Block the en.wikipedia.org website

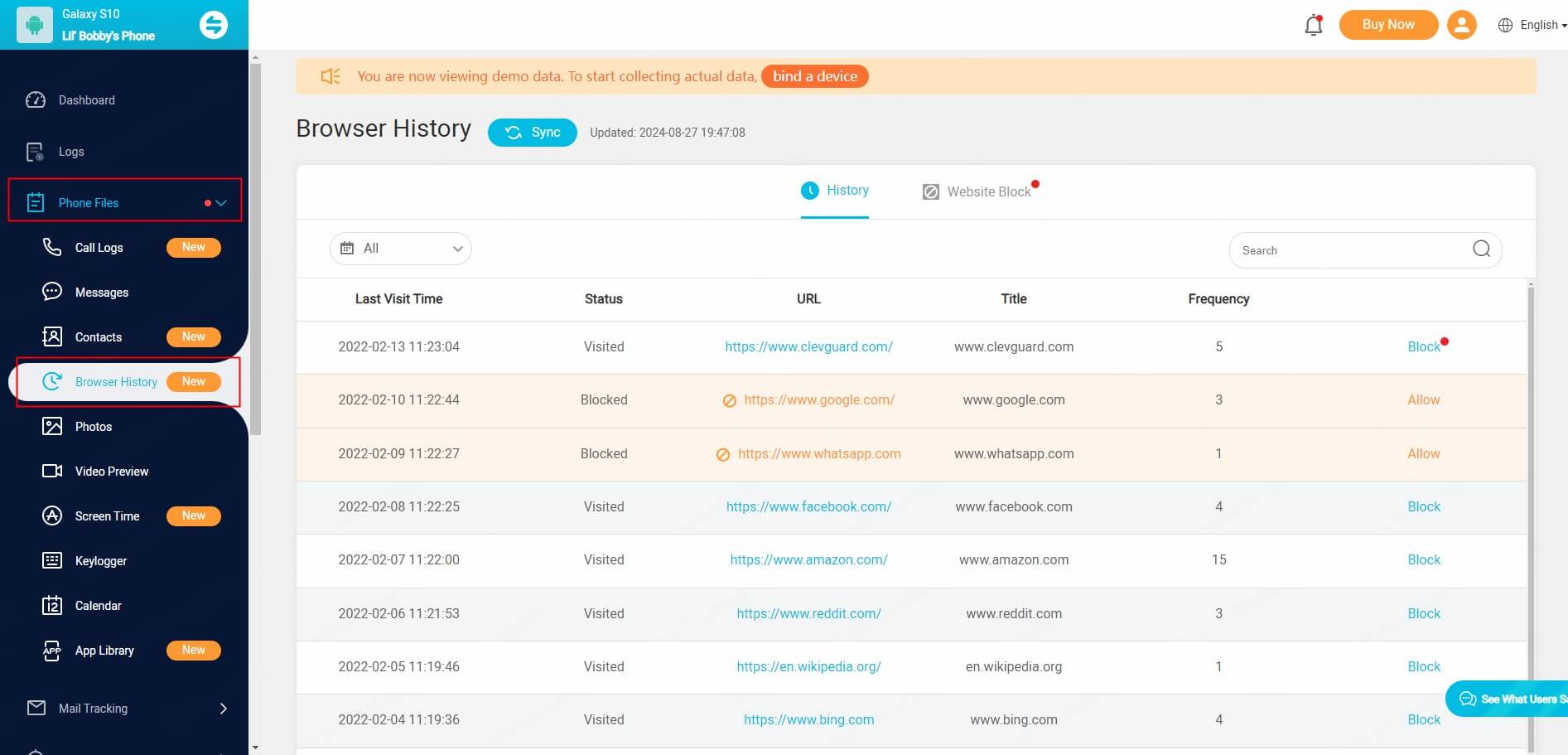pyautogui.click(x=1423, y=667)
